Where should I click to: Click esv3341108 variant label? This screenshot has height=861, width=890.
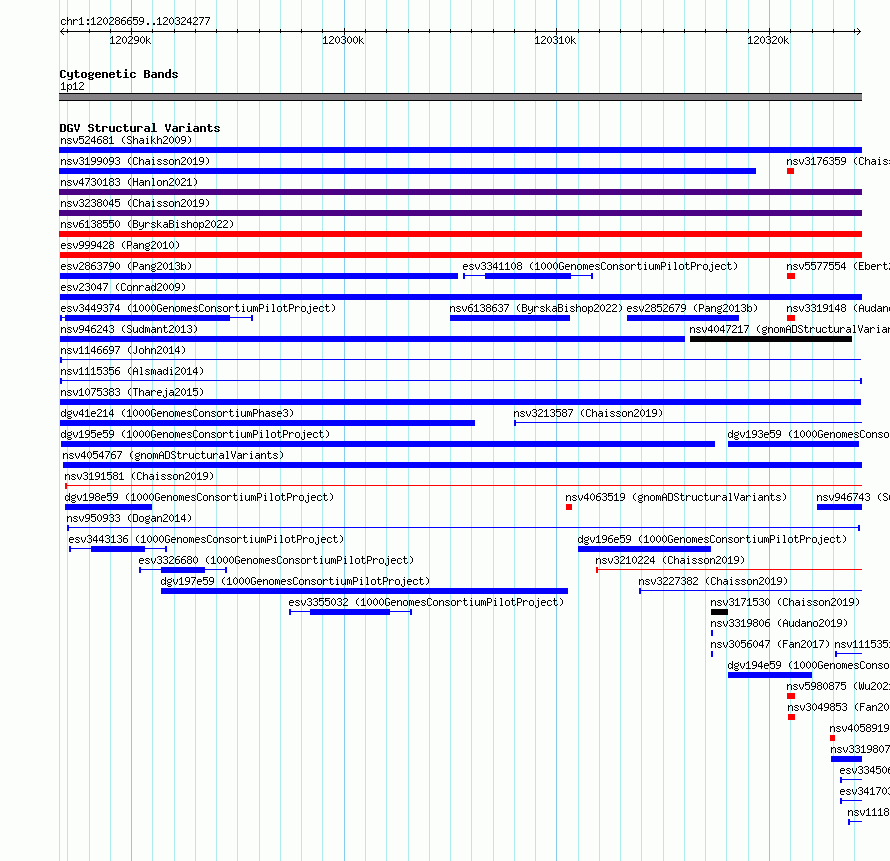pos(600,266)
